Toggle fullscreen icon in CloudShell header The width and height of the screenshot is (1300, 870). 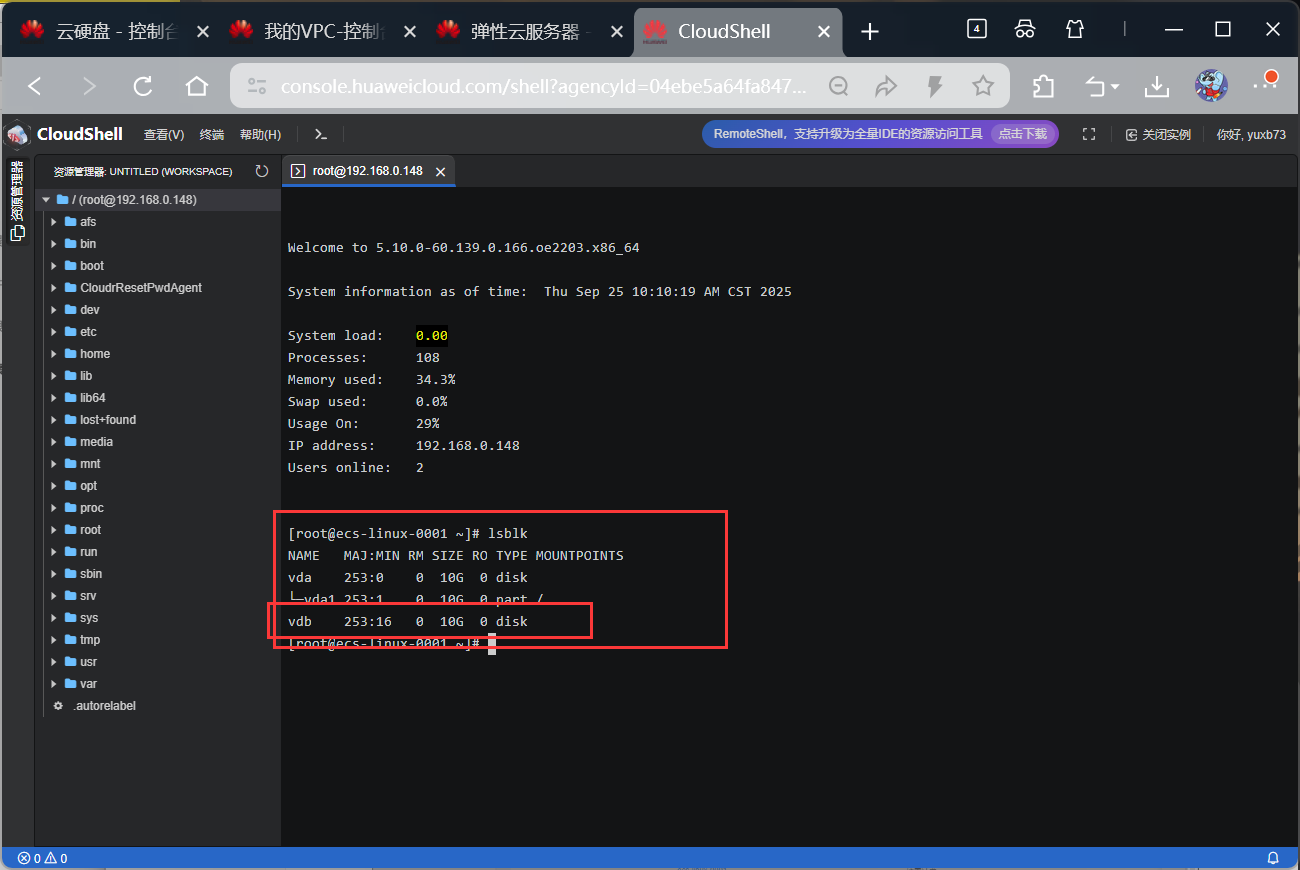pos(1090,134)
